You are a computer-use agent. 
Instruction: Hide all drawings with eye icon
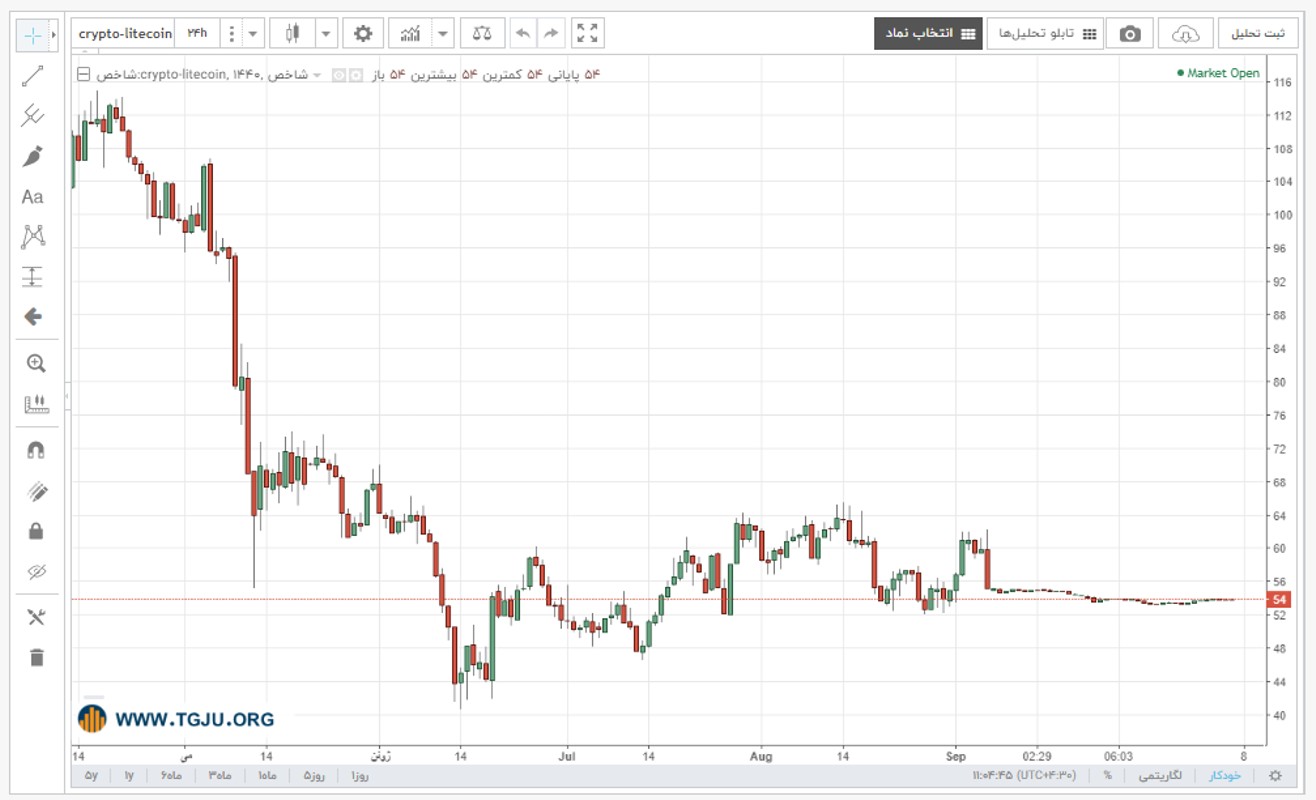coord(36,571)
